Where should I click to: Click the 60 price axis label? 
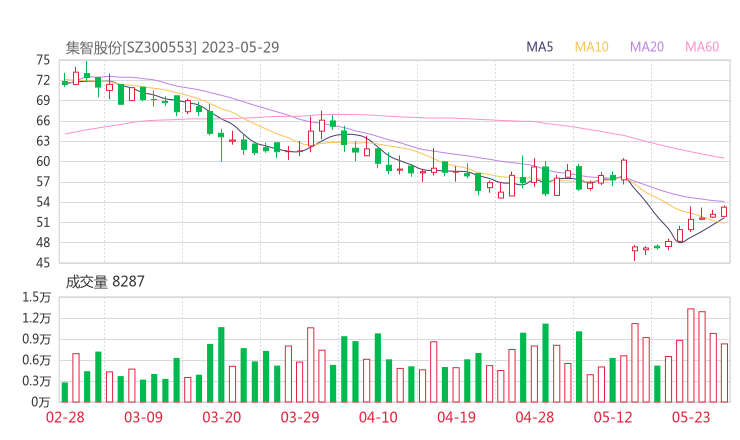42,161
